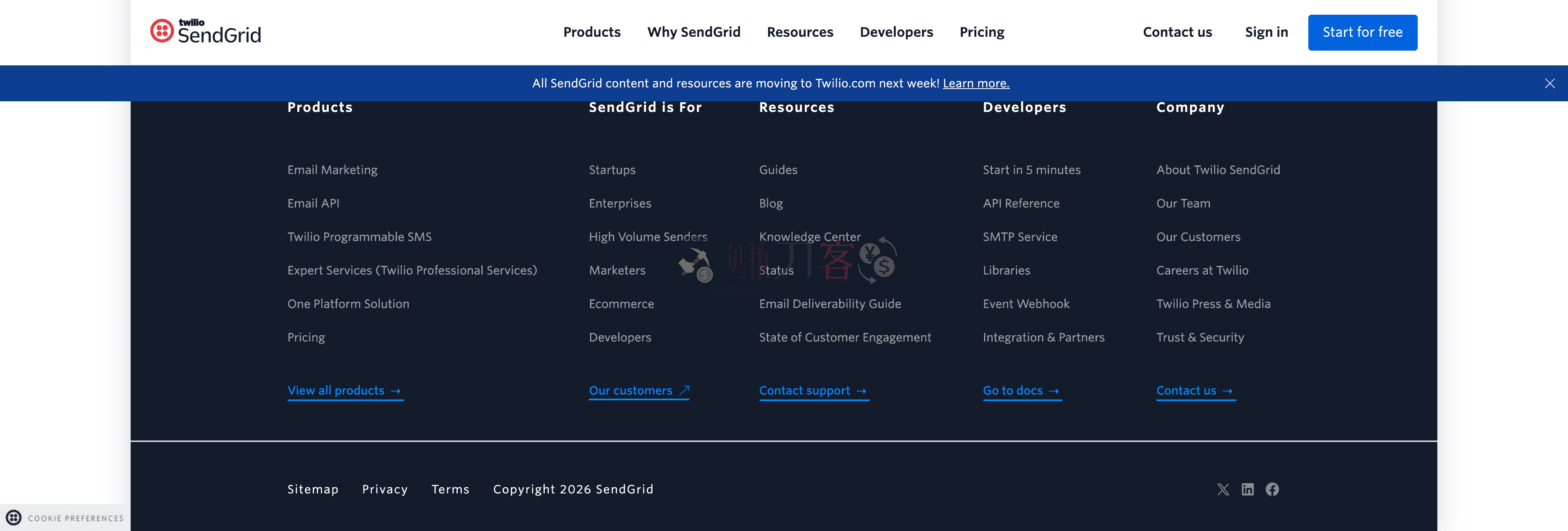Click the Our customers external link arrow
The image size is (1568, 531).
(684, 390)
